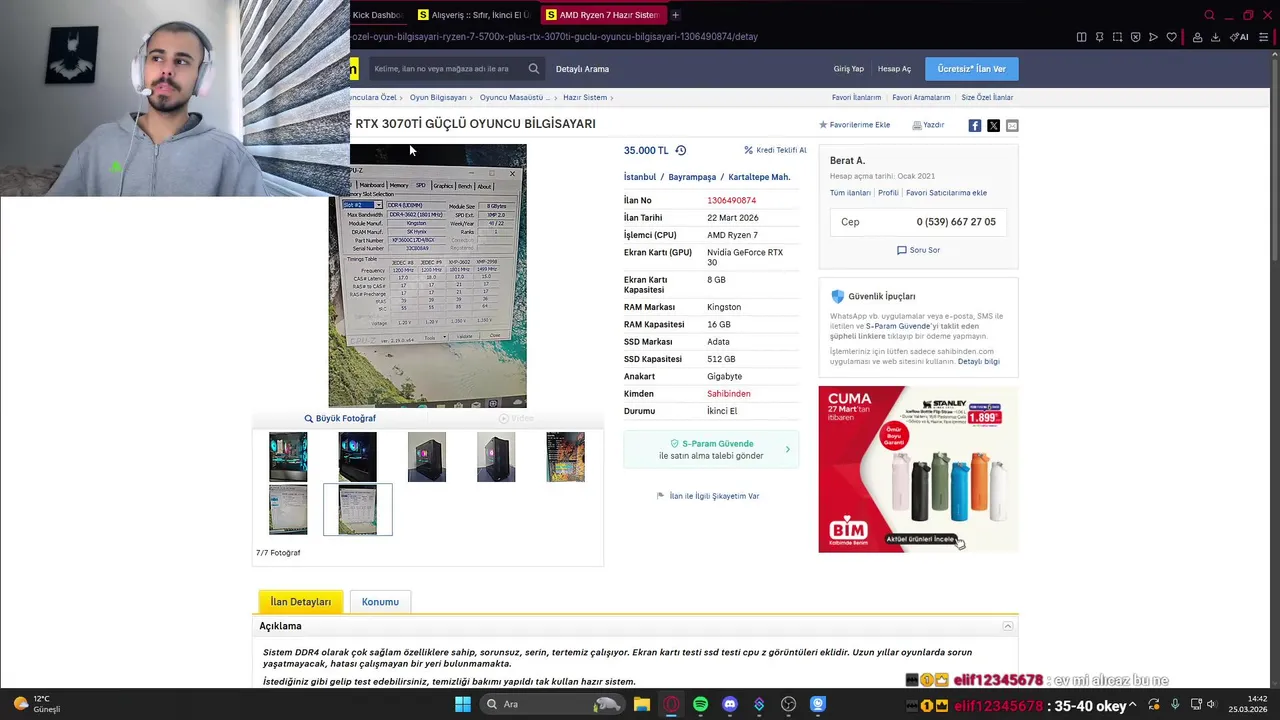The image size is (1280, 720).
Task: Click the site search magnifier icon
Action: 533,69
